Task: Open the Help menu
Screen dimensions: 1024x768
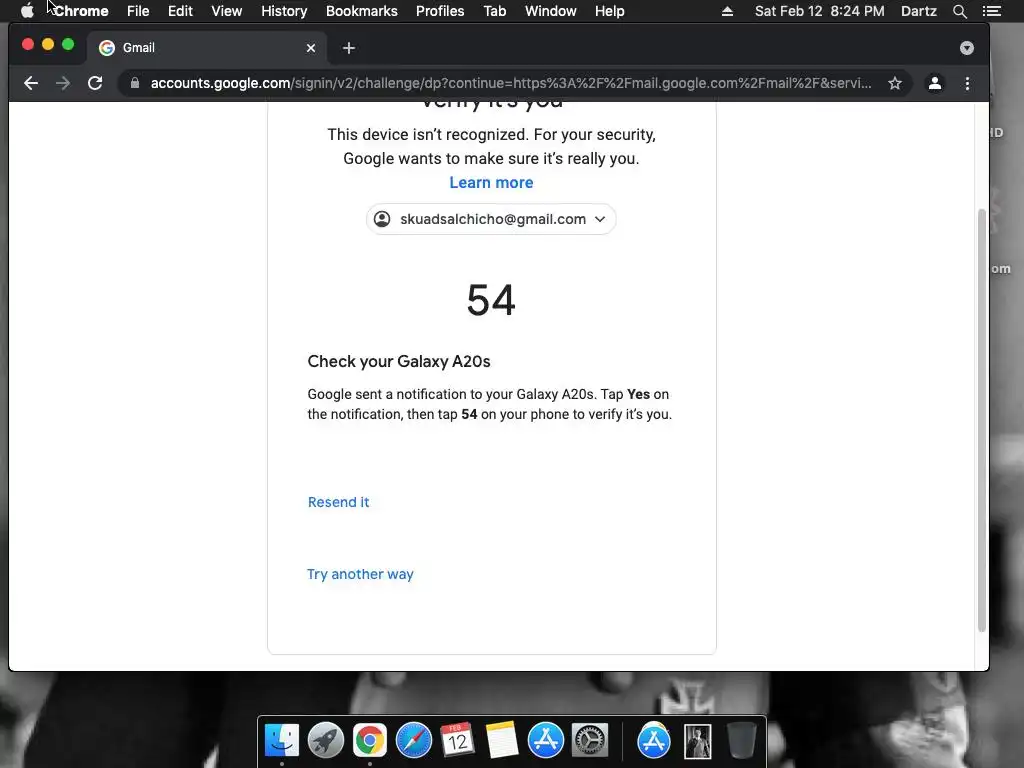Action: 609,11
